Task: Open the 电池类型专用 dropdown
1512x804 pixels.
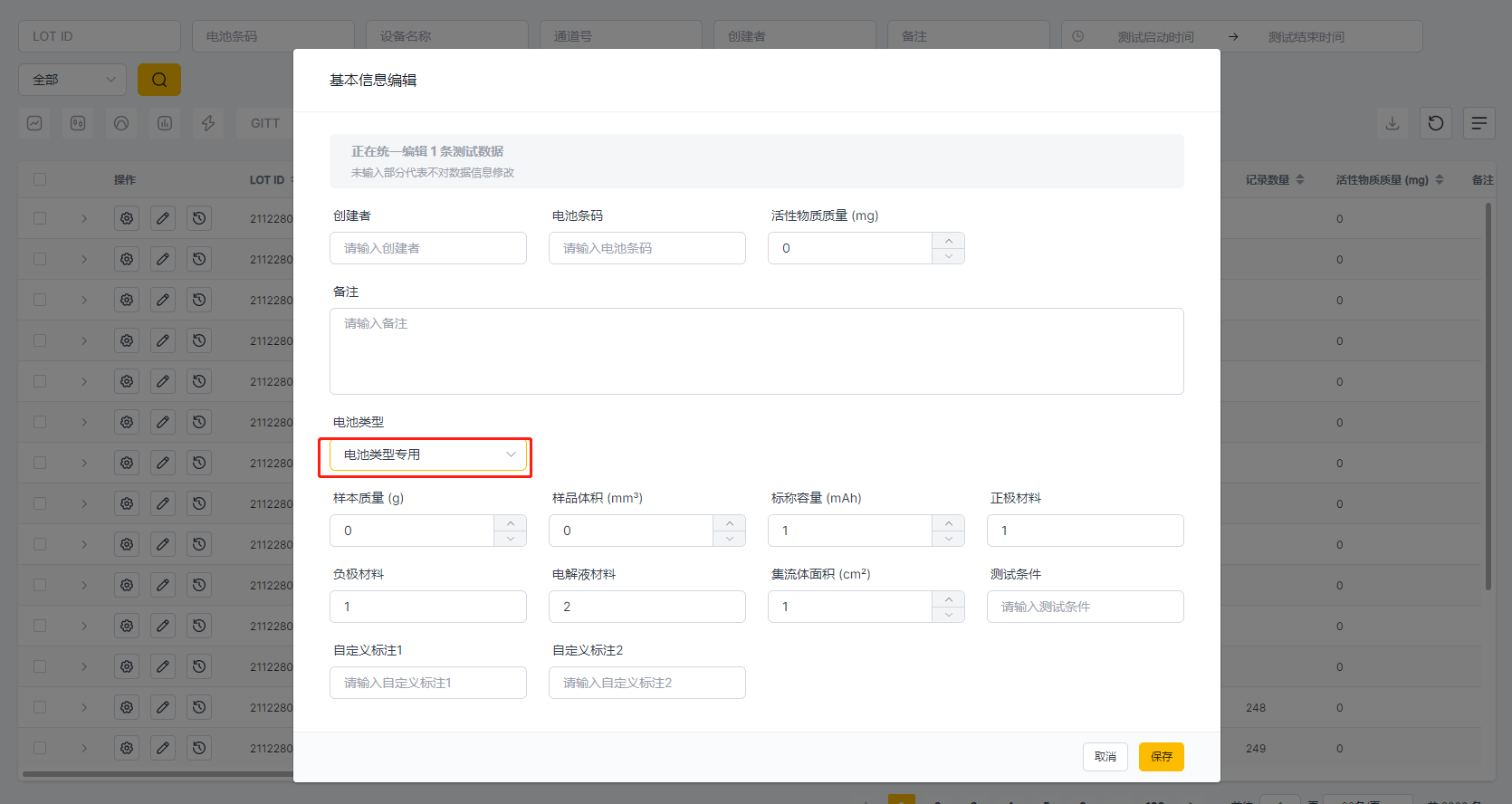Action: pos(428,455)
